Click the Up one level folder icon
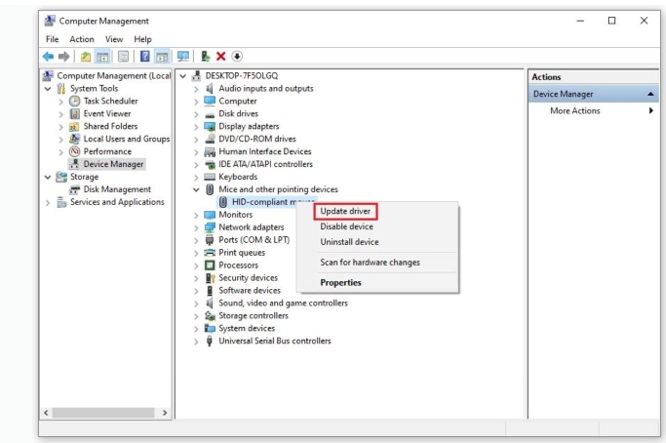 (86, 57)
